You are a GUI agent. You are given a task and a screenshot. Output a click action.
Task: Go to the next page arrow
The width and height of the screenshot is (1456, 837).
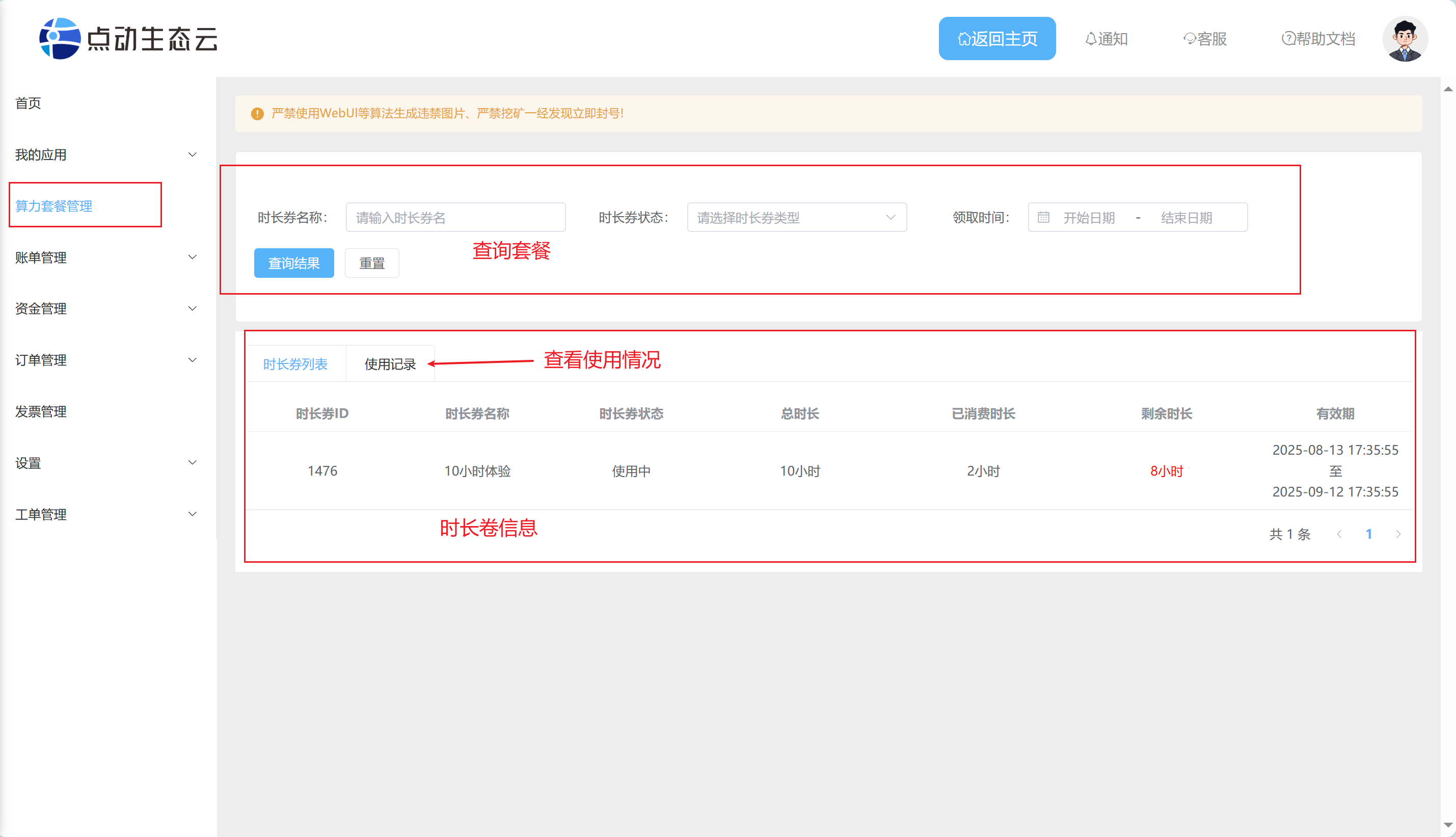pos(1398,534)
